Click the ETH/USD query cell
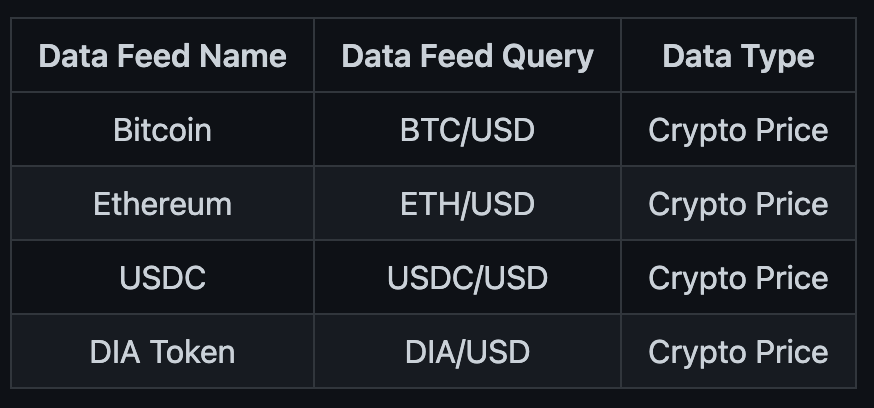874x408 pixels. (467, 203)
